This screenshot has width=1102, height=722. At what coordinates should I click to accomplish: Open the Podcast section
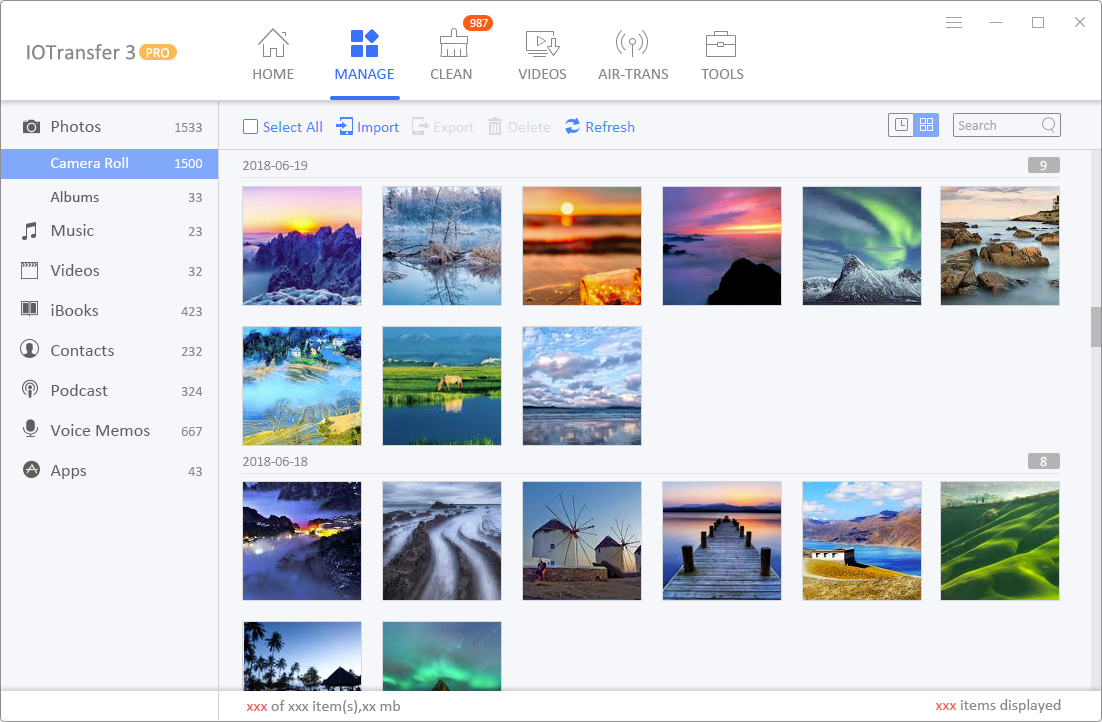click(78, 390)
